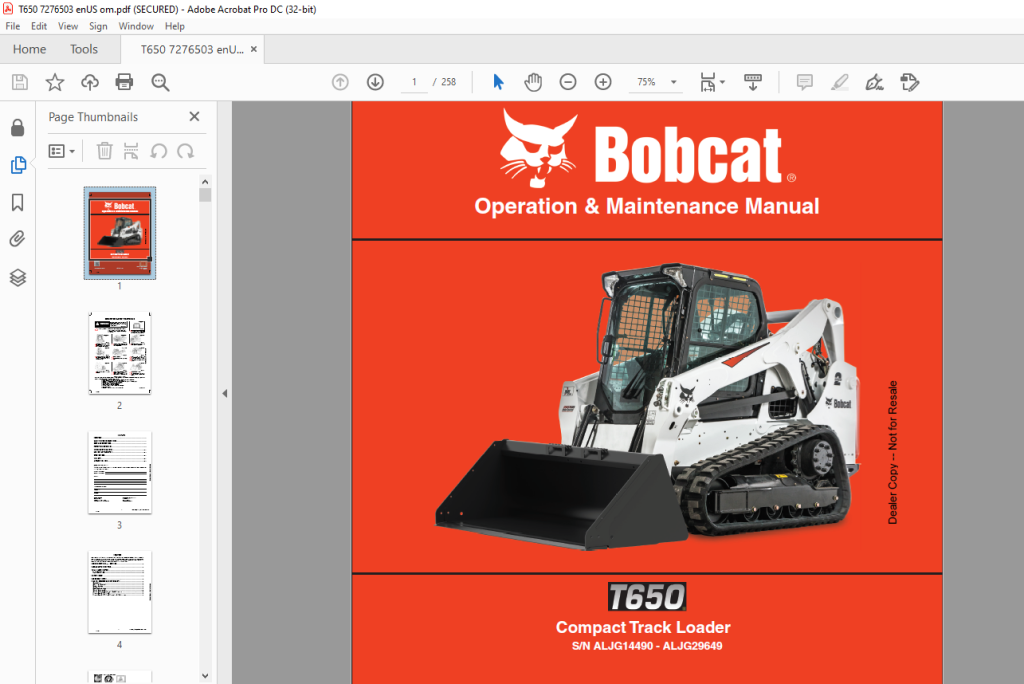
Task: Open the View menu
Action: 68,26
